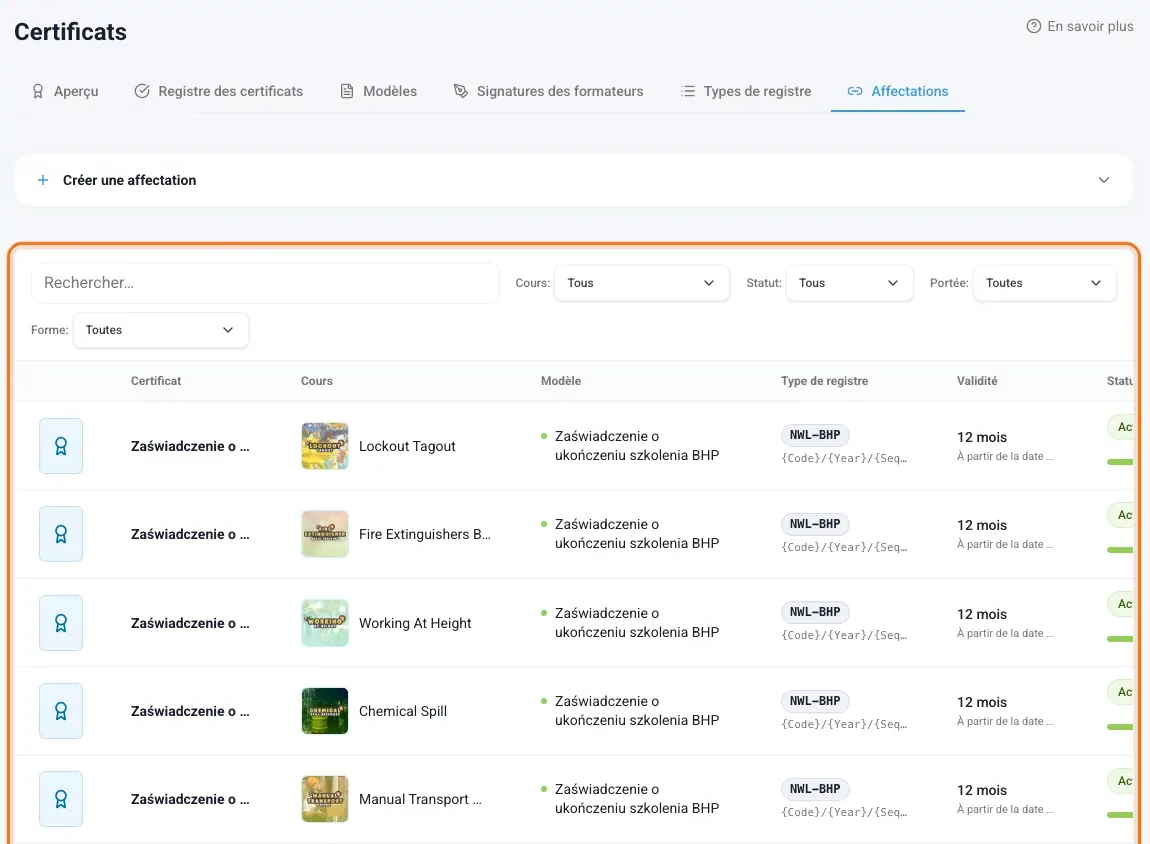Click the pen icon of Signatures des formateurs
1150x844 pixels.
tap(461, 91)
